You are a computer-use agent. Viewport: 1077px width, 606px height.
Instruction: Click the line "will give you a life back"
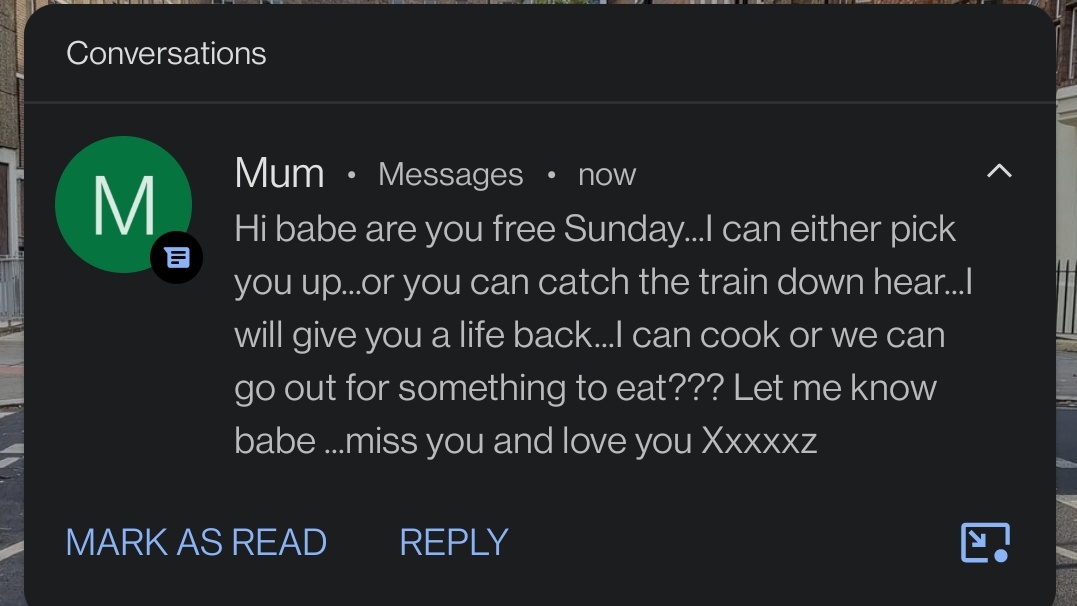[415, 335]
